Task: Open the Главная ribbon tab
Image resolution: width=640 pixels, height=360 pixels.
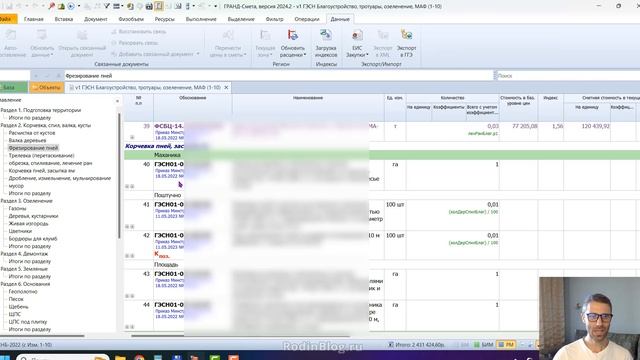Action: coord(33,19)
